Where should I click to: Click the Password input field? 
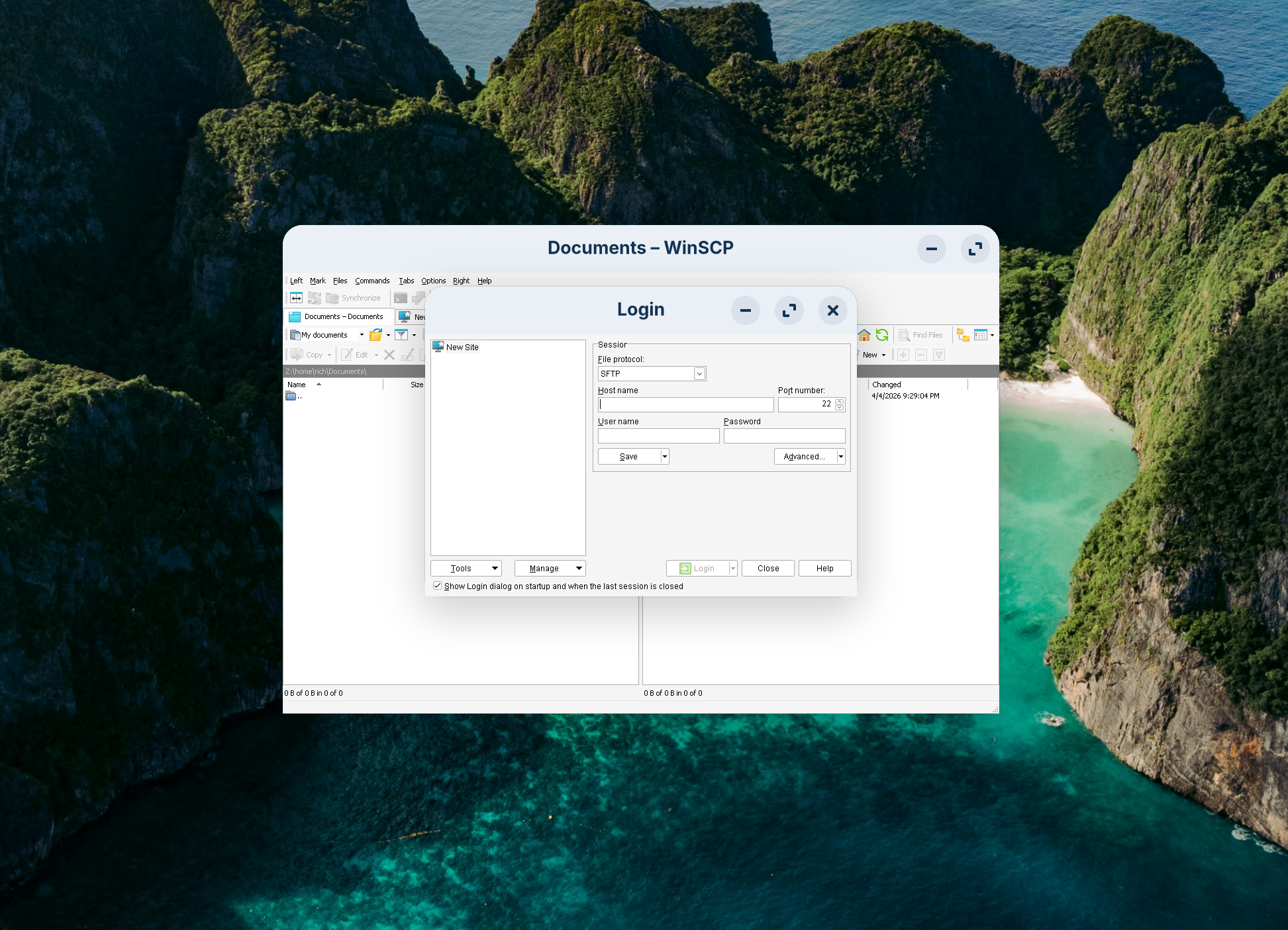(785, 436)
